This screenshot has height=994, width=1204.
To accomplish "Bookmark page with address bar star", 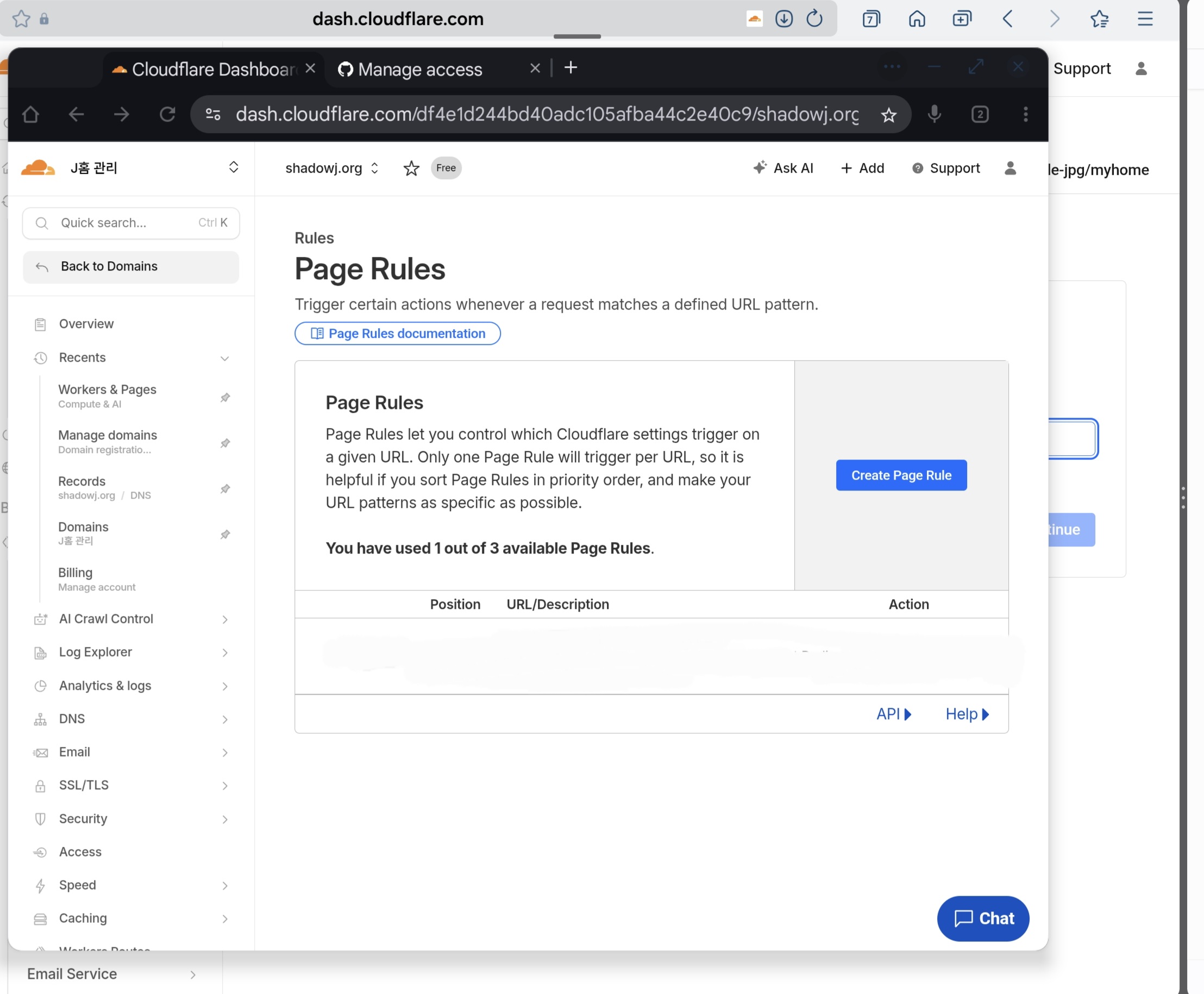I will click(x=888, y=115).
